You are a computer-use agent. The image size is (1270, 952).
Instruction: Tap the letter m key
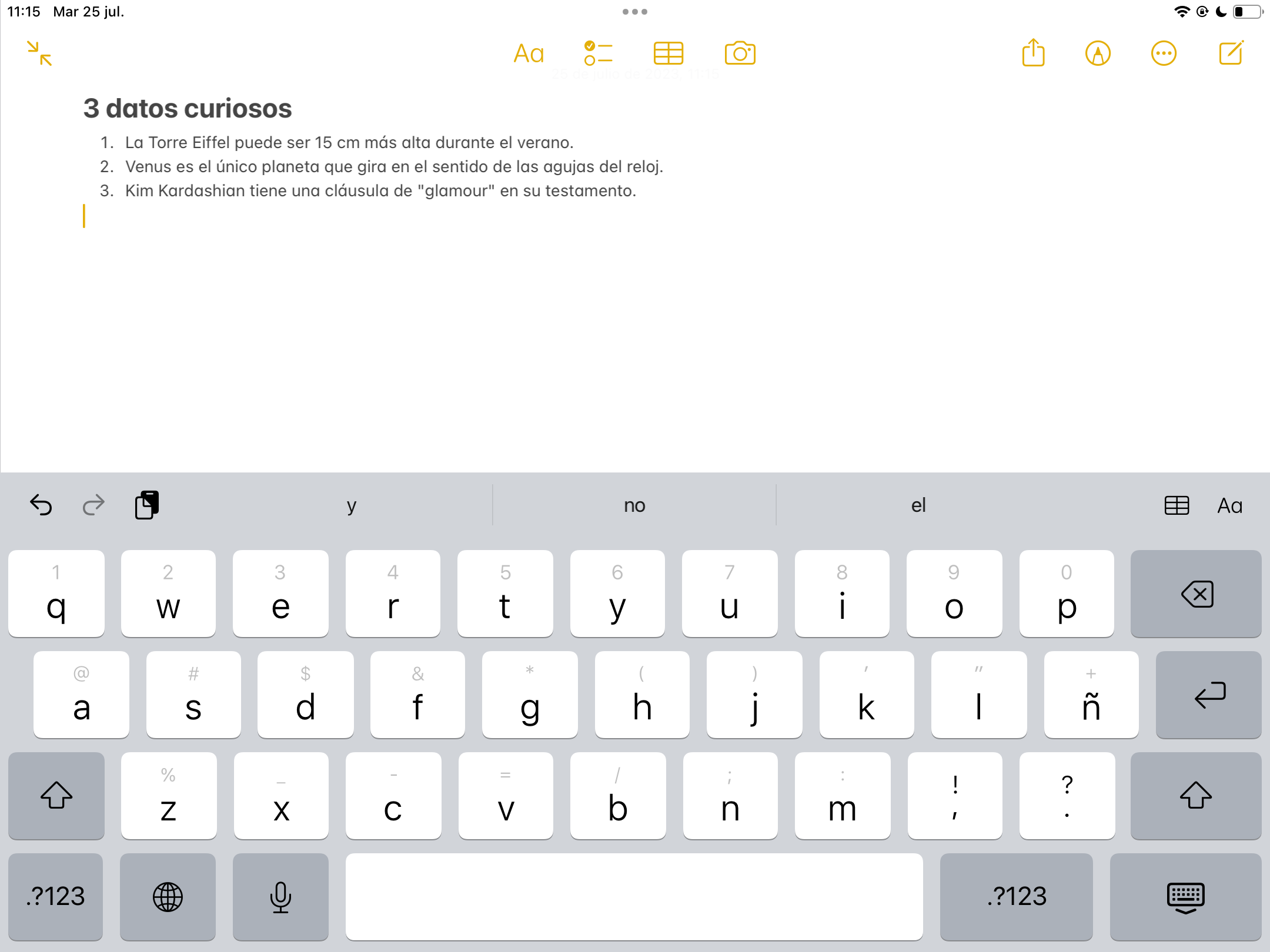tap(843, 796)
